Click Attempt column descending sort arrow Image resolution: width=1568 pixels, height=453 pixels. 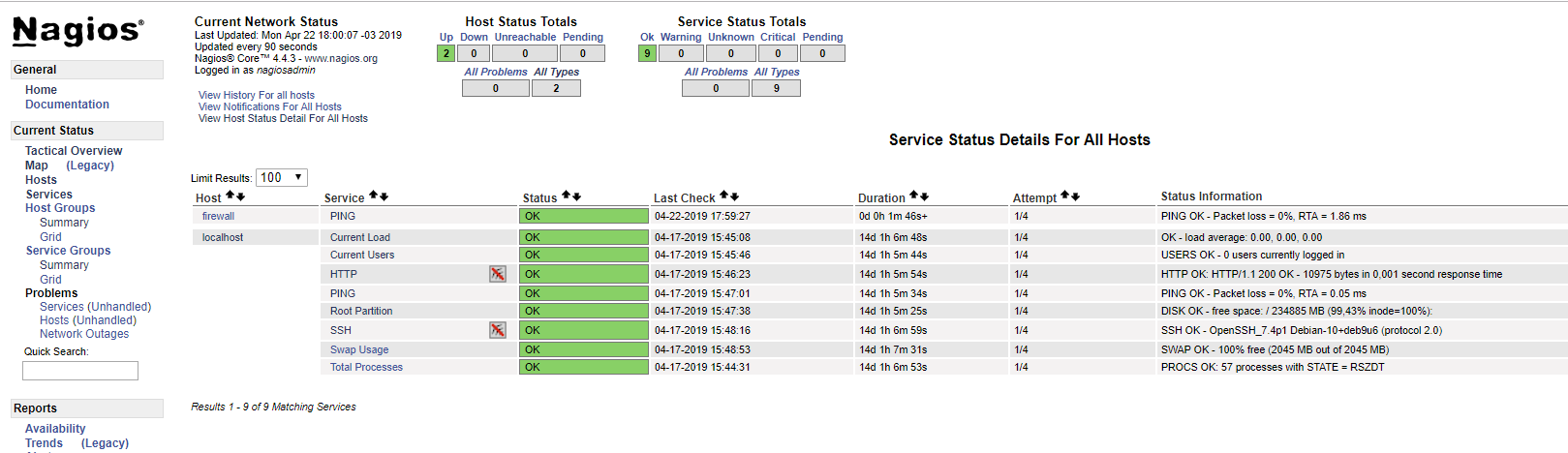(1075, 196)
